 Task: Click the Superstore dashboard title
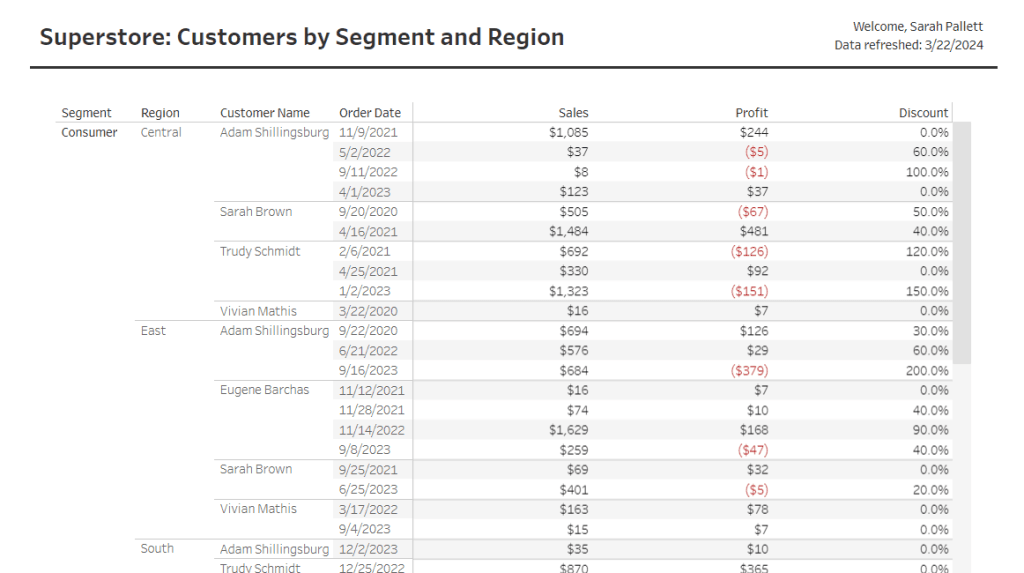[x=302, y=37]
